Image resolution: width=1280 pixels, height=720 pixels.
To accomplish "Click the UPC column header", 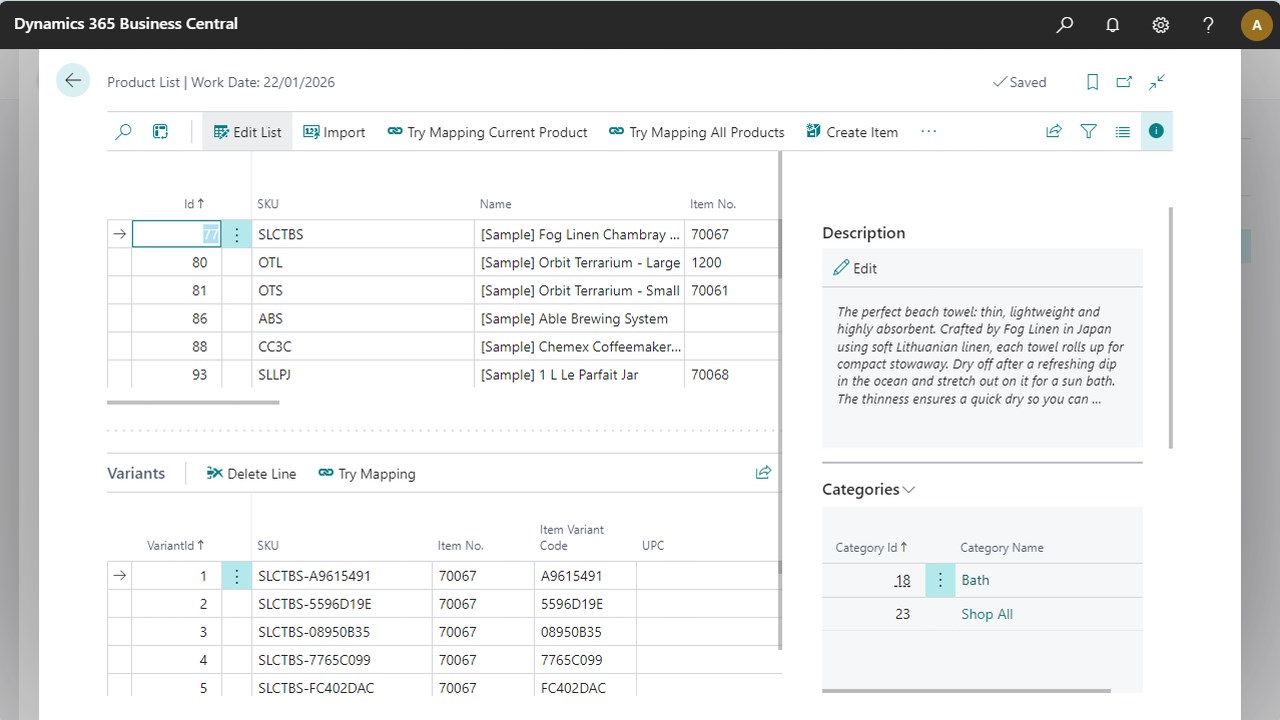I will (x=653, y=546).
